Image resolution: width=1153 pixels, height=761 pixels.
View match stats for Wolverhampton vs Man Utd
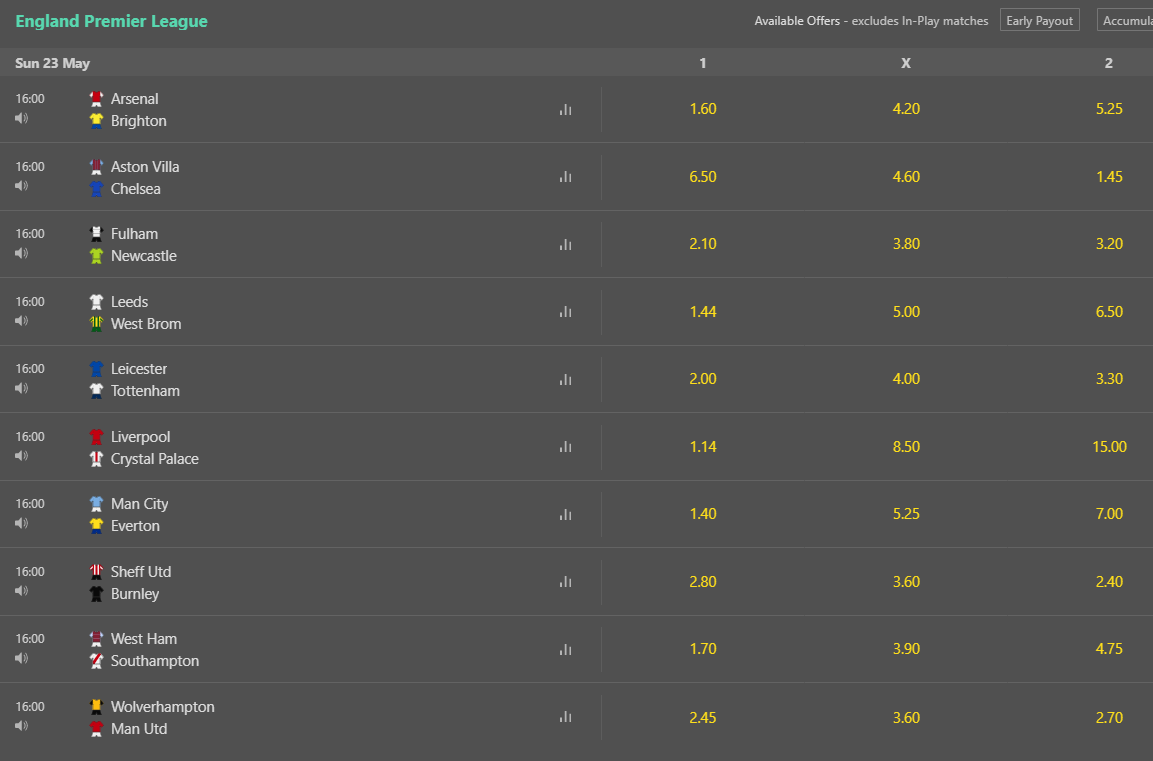click(x=565, y=717)
